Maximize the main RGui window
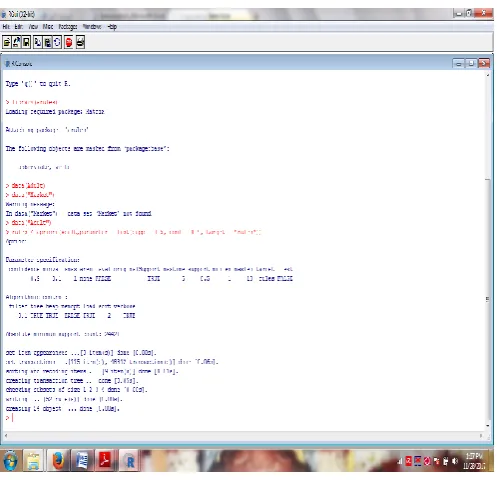This screenshot has width=497, height=480. pyautogui.click(x=469, y=13)
